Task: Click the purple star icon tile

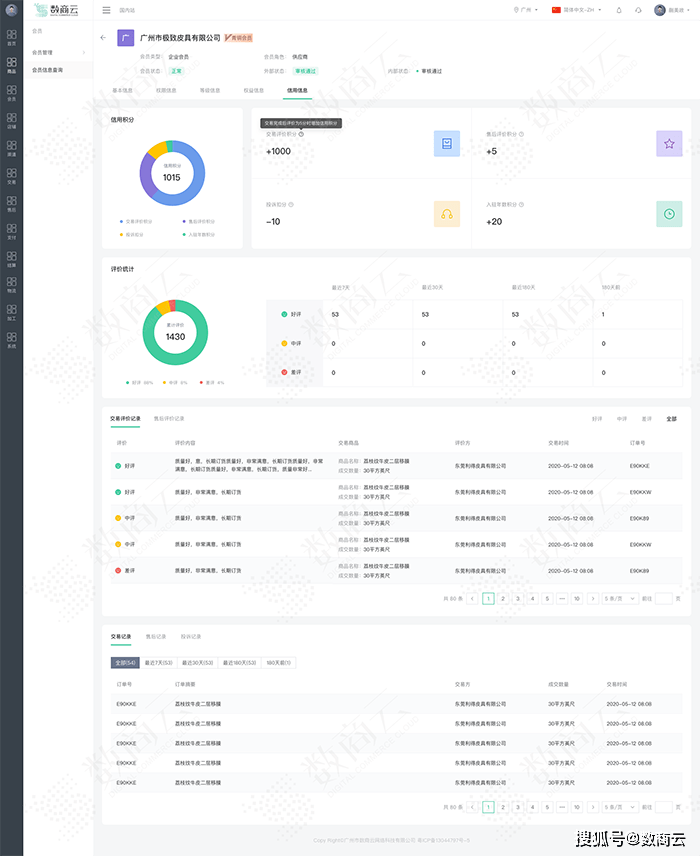Action: point(669,144)
